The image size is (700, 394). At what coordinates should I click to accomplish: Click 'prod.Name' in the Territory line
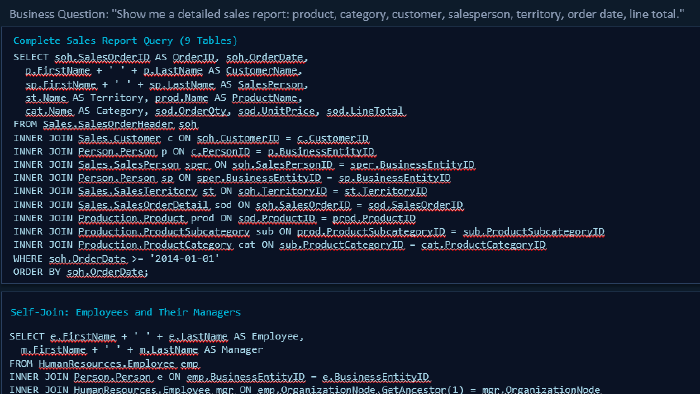(x=181, y=98)
